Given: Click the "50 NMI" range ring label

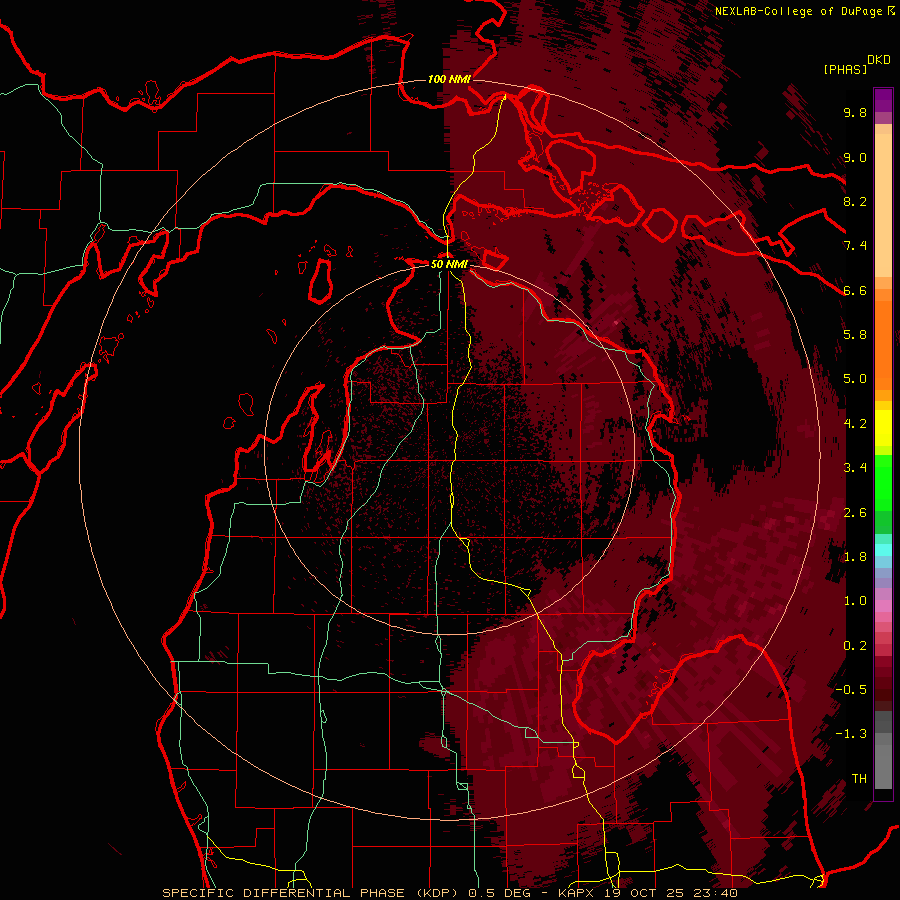Looking at the screenshot, I should click(449, 264).
